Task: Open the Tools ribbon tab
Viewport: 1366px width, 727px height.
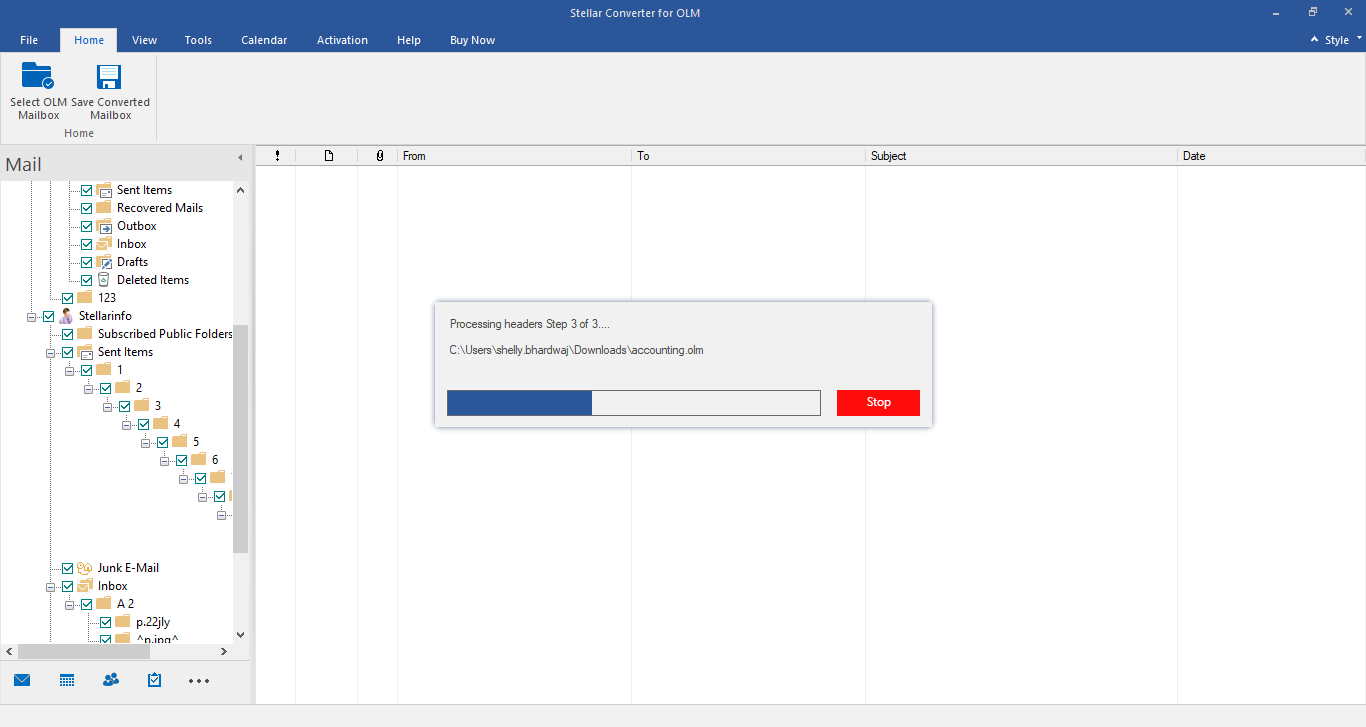Action: pos(198,40)
